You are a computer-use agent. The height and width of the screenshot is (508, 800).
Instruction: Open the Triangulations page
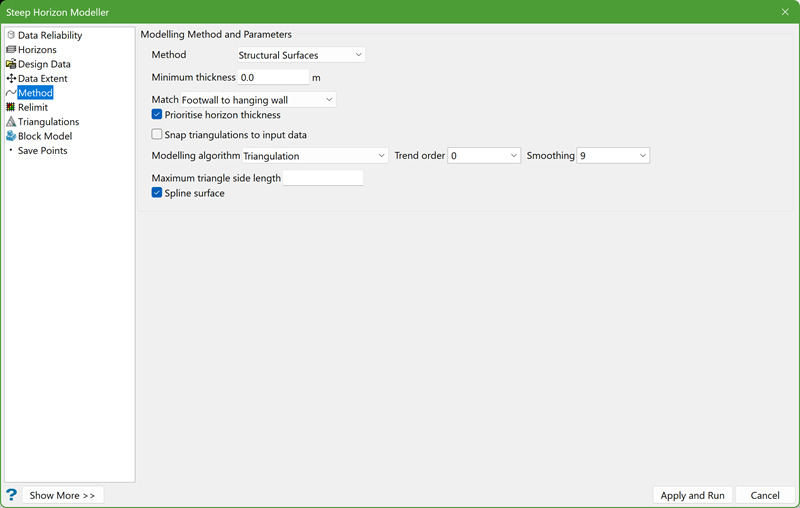click(48, 121)
